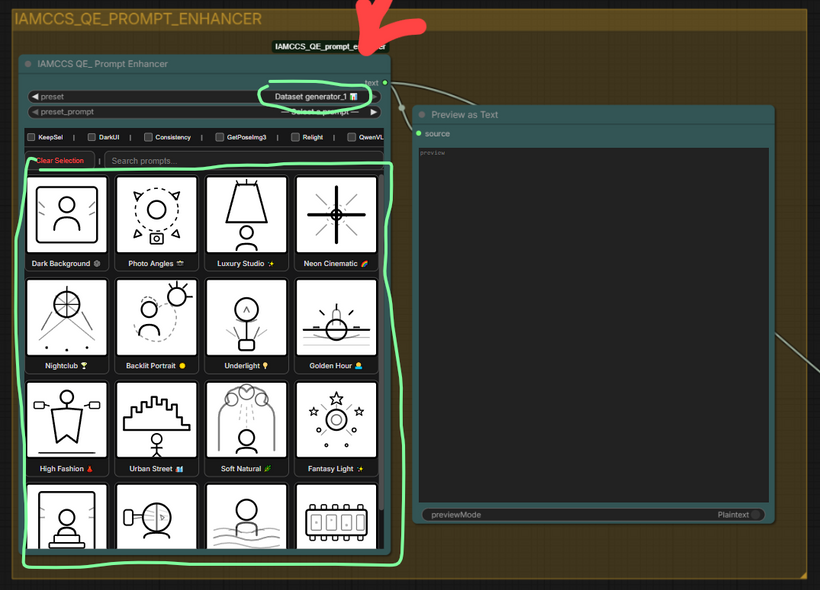Choose the Fantasy Light stars icon
Screen dimensions: 820x590
pos(336,420)
